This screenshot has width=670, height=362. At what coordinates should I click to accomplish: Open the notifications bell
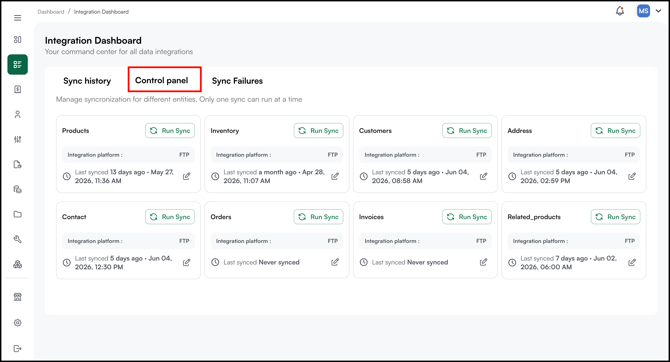(620, 11)
